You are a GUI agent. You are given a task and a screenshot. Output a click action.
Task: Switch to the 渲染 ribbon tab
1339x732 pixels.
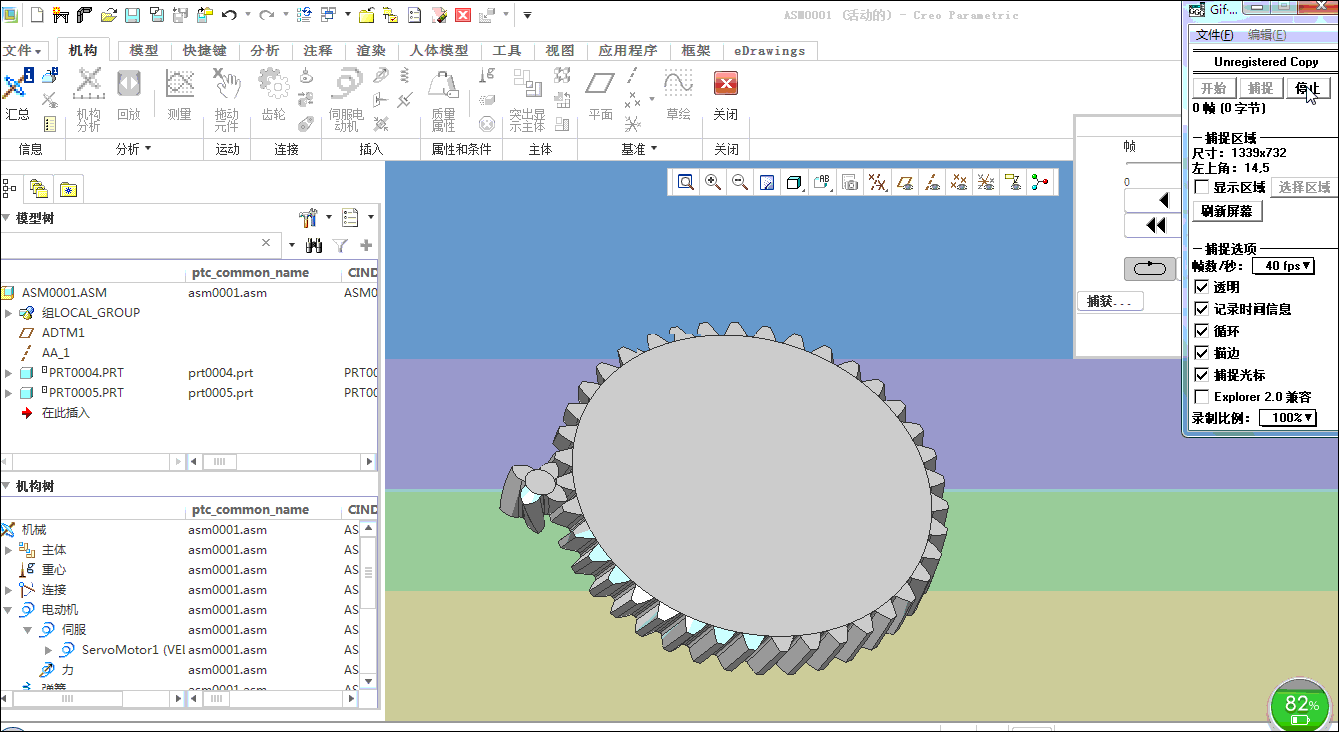click(371, 51)
